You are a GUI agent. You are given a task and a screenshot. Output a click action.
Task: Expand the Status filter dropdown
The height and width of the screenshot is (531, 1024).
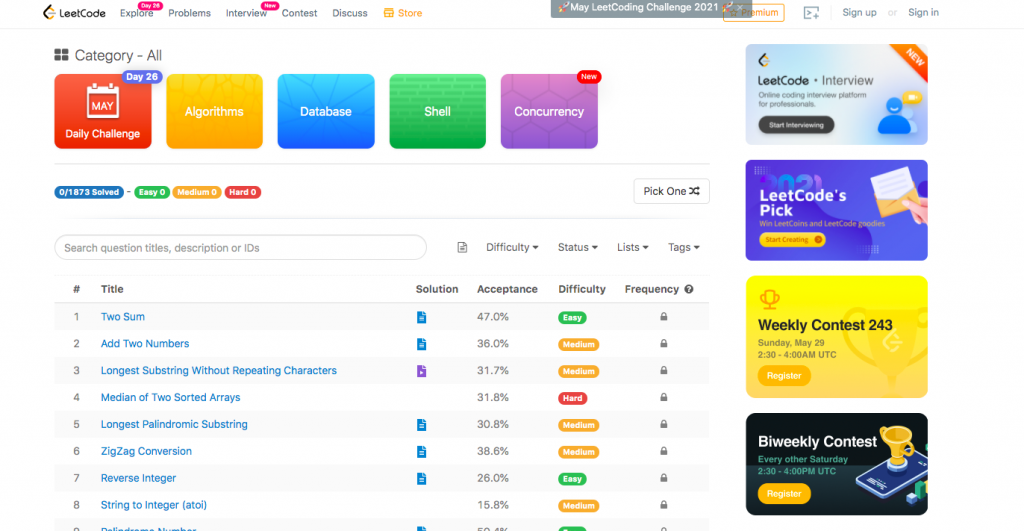[578, 248]
